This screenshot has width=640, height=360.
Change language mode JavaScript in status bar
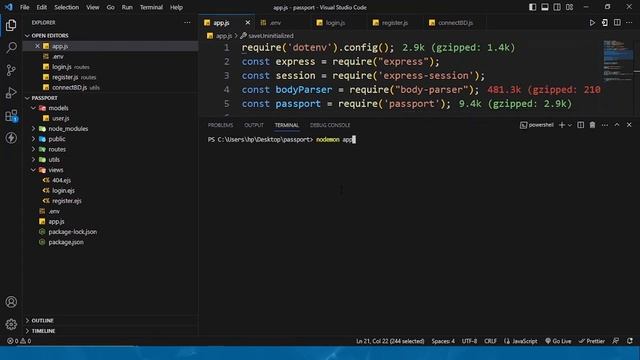(x=521, y=341)
